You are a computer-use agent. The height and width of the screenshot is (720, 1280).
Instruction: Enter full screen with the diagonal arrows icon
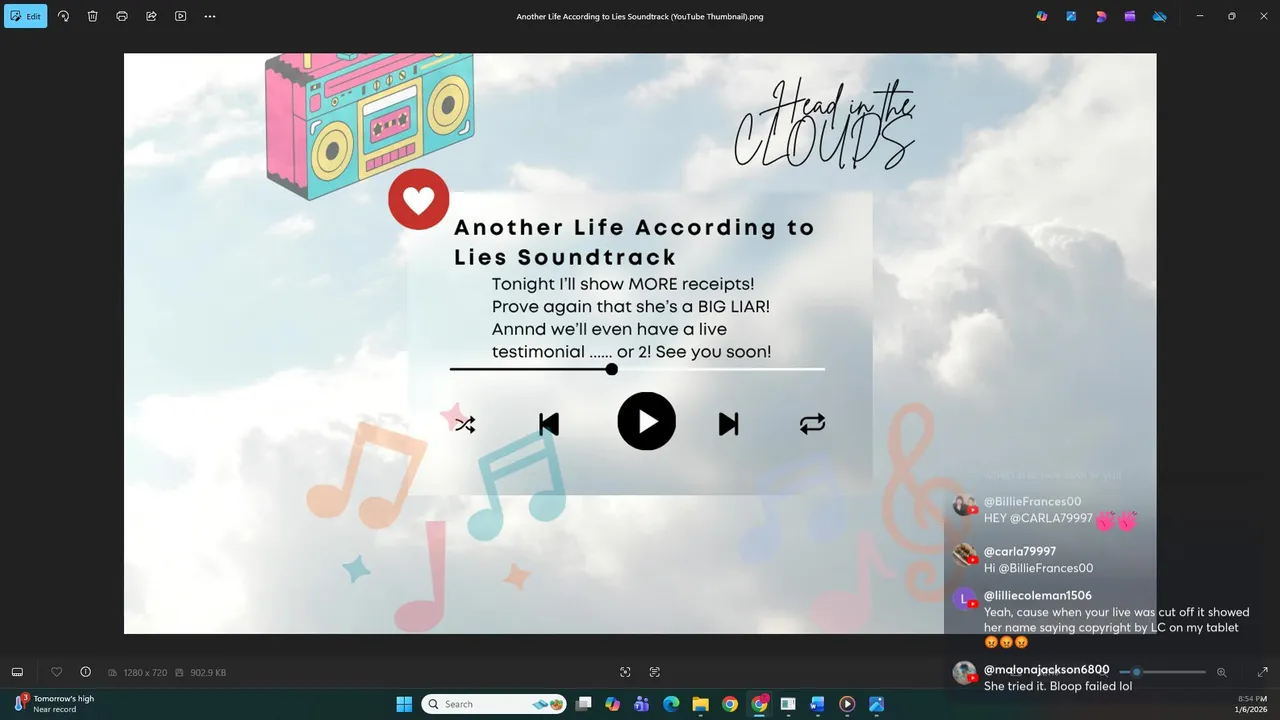(x=1262, y=672)
